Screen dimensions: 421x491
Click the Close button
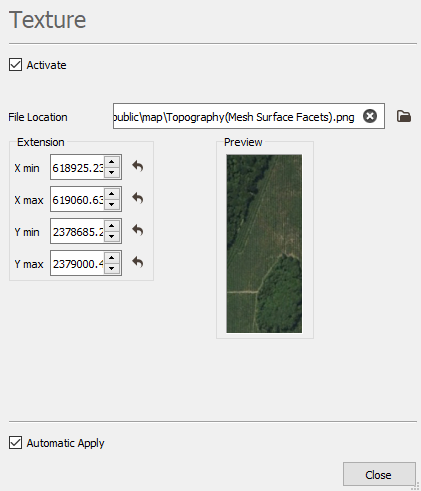point(379,474)
